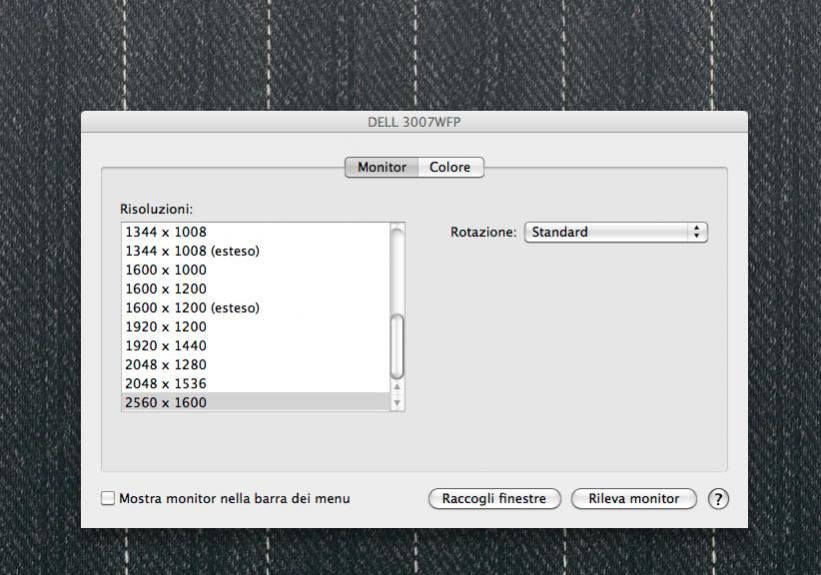Click the DELL 3007WFP window title
This screenshot has width=821, height=575.
pos(414,123)
